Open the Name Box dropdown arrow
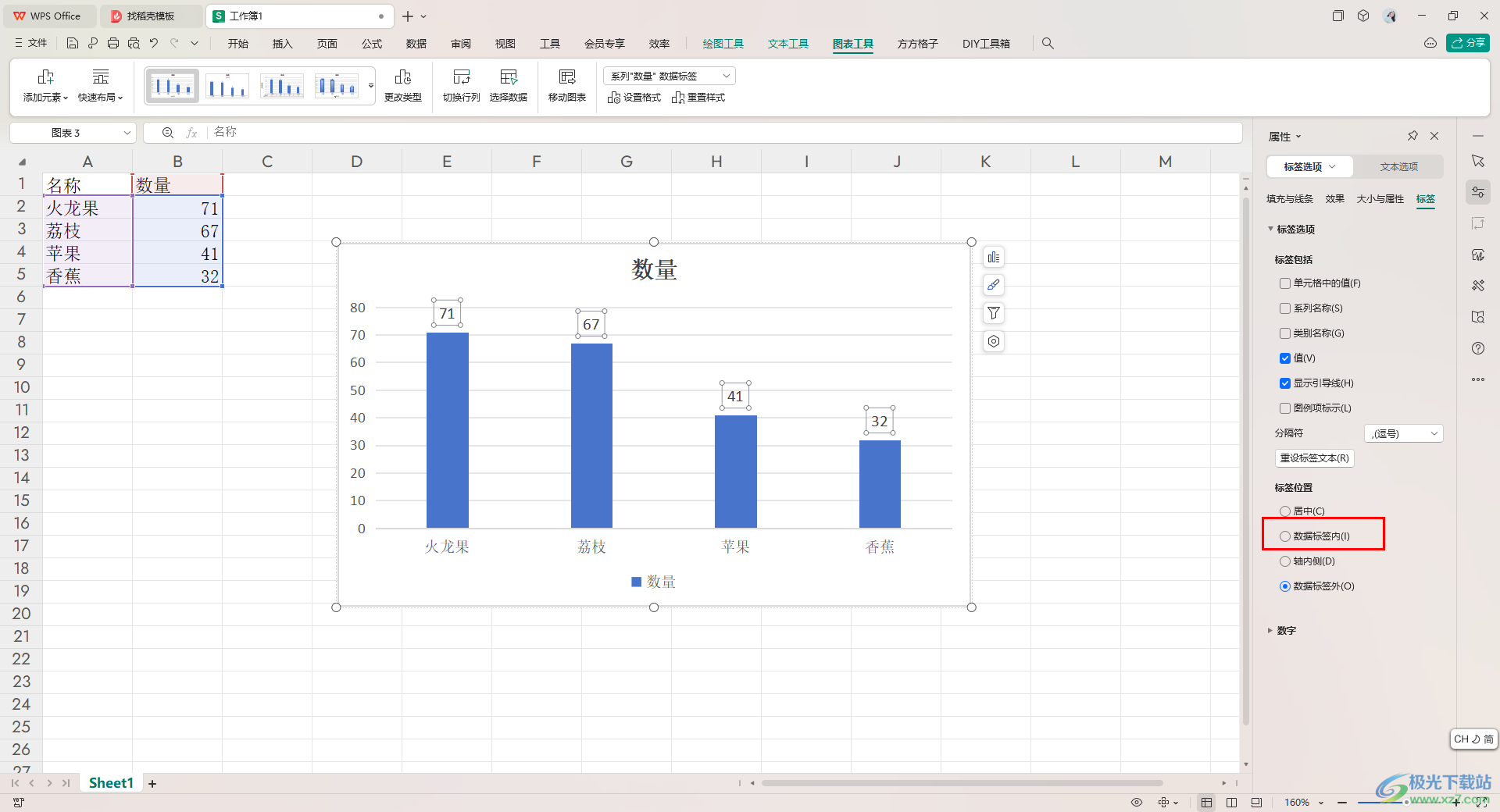Image resolution: width=1500 pixels, height=812 pixels. [x=127, y=134]
